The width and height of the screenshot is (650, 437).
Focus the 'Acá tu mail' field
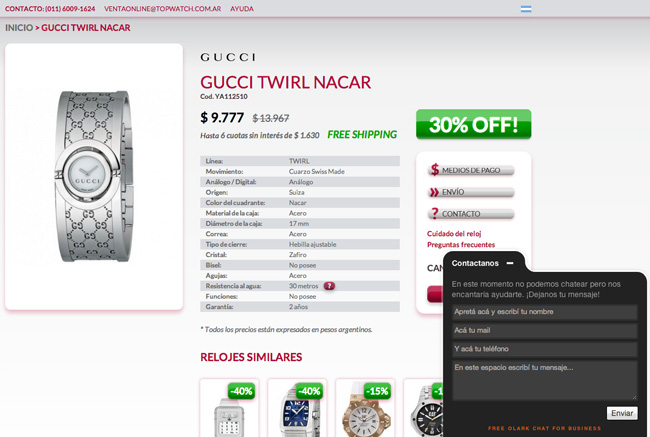click(x=545, y=330)
